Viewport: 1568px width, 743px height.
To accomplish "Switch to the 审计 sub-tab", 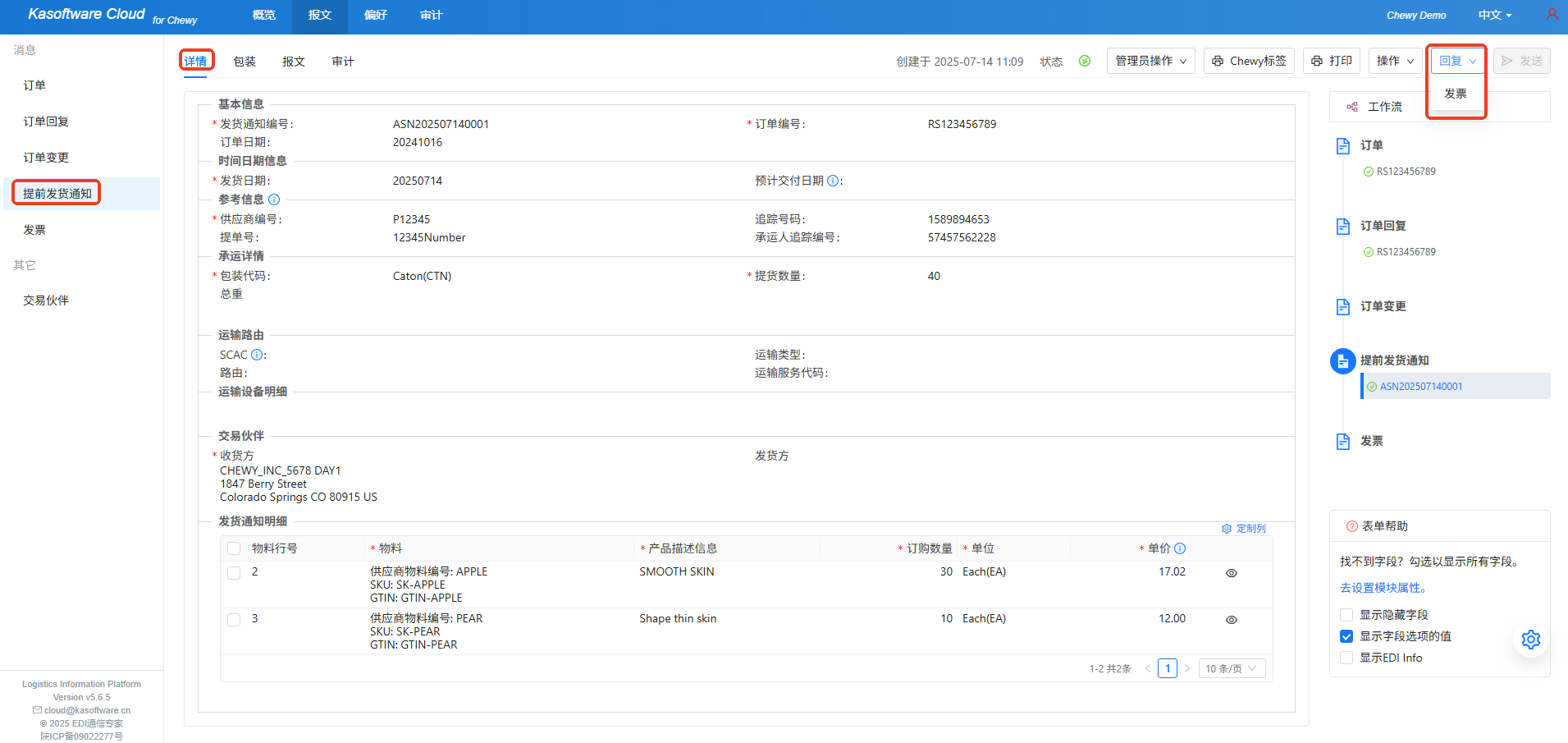I will click(x=343, y=62).
